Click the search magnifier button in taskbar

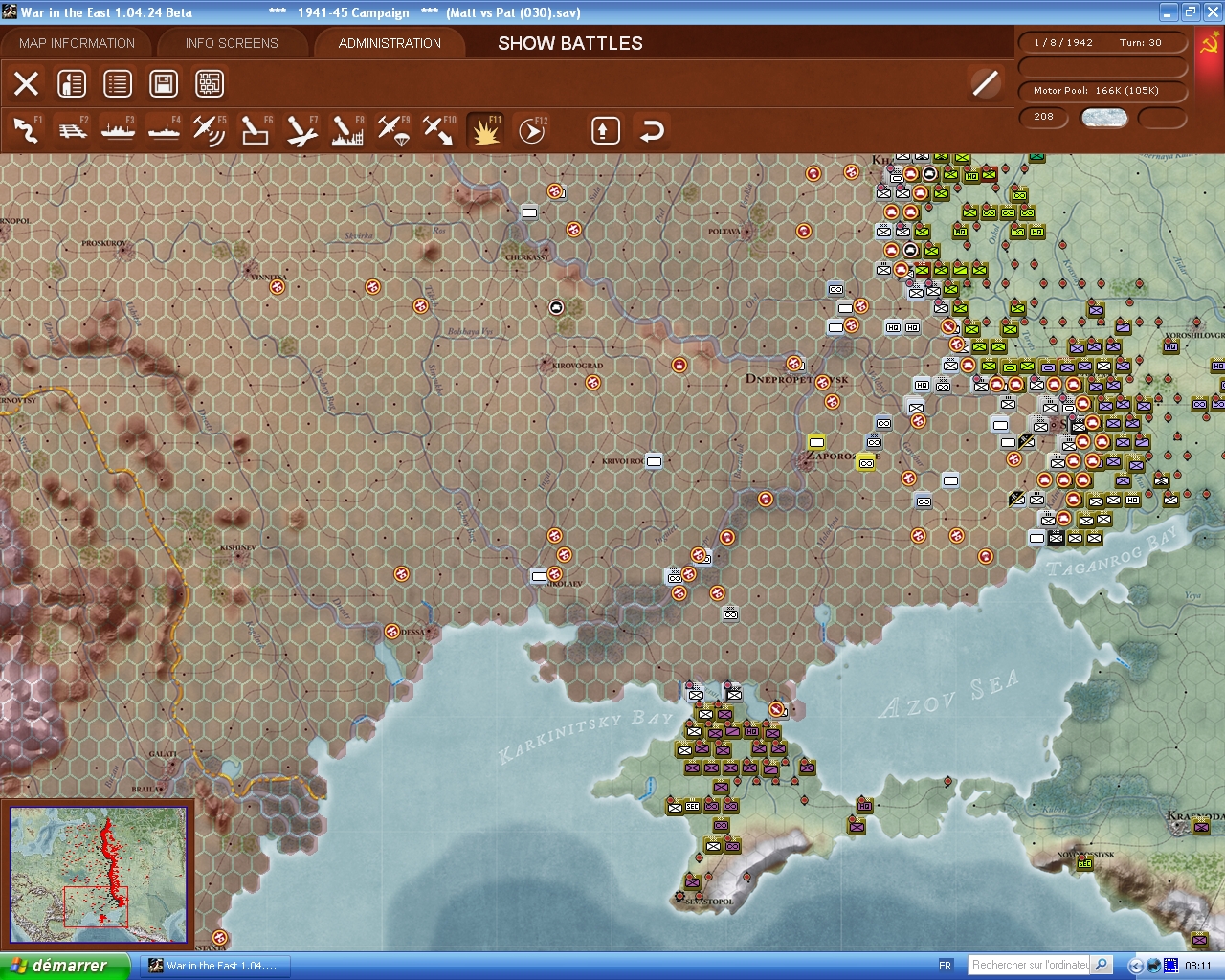click(1102, 965)
